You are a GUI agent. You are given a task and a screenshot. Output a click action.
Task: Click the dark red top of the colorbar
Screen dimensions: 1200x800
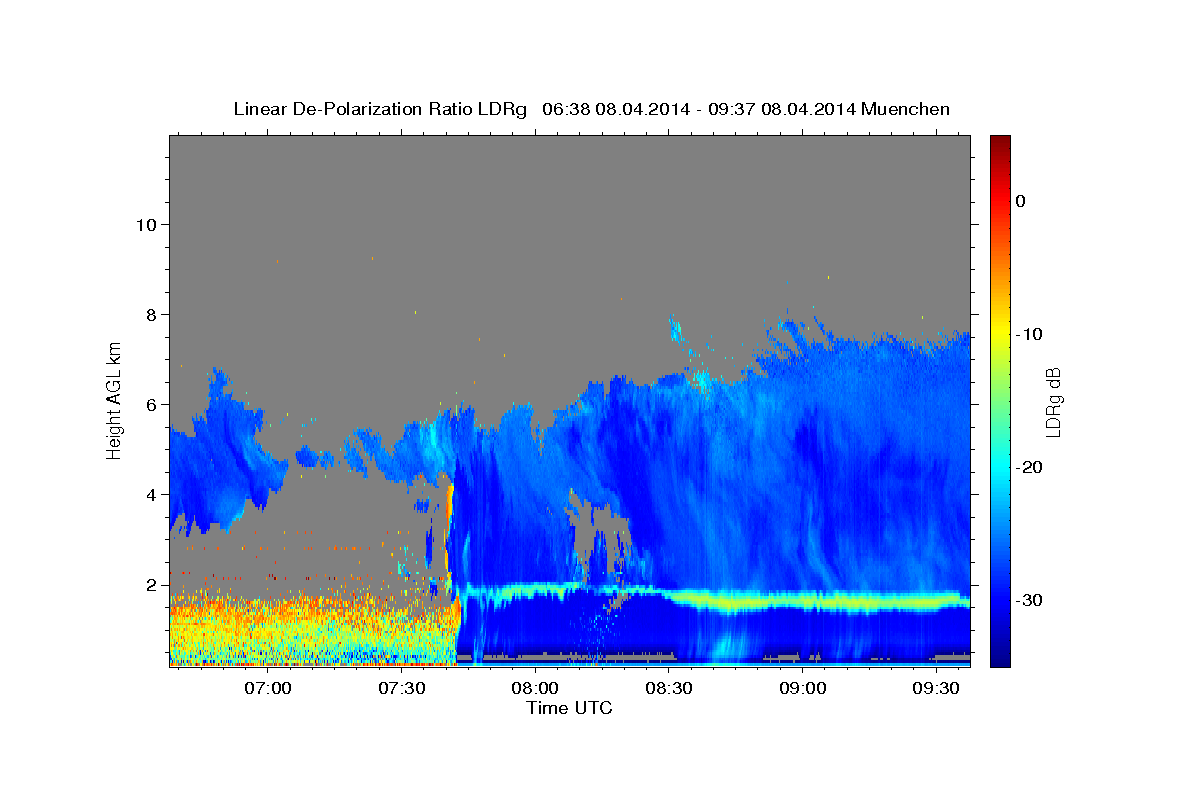1000,143
